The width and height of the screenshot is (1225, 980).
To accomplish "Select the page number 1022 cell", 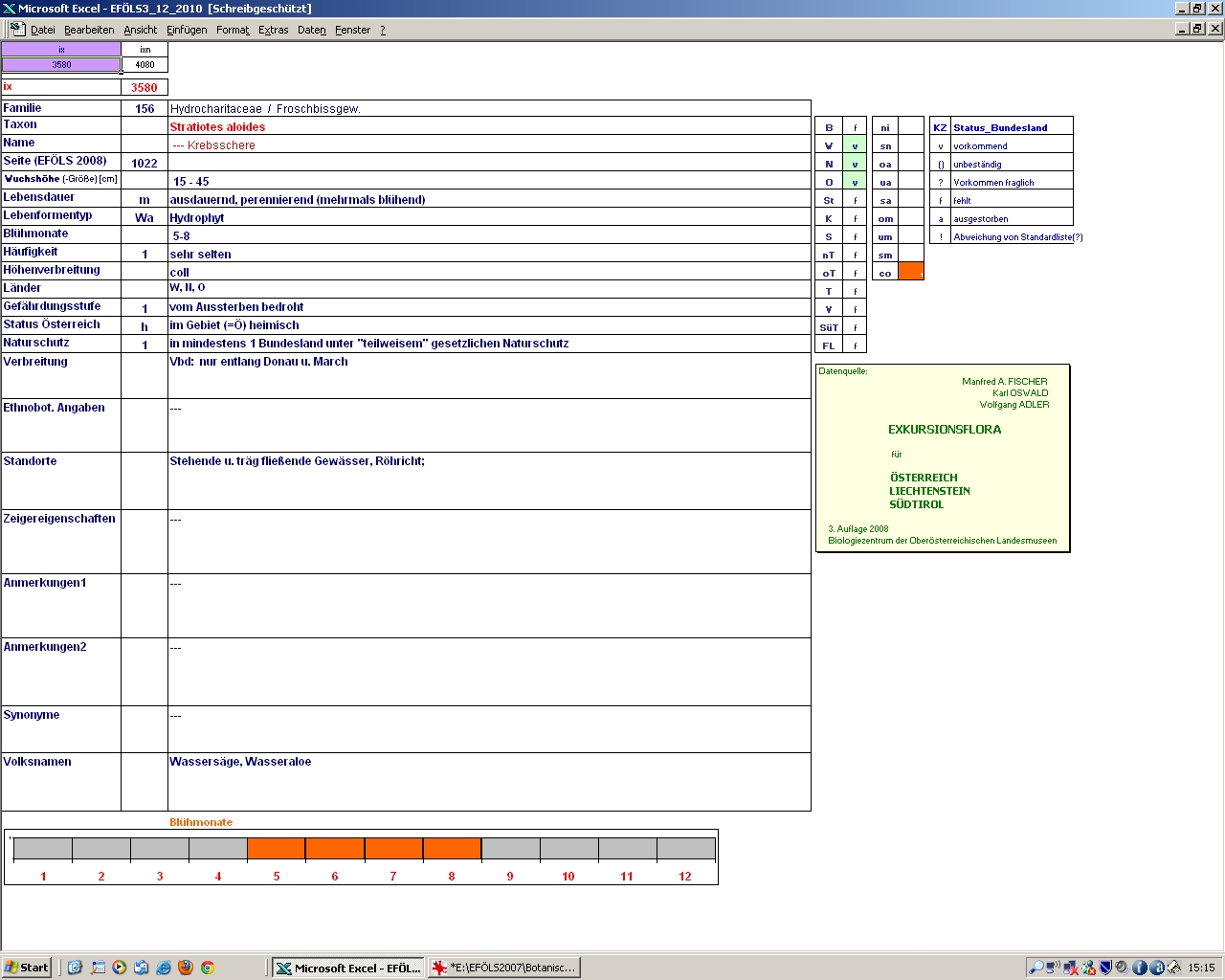I will (145, 163).
